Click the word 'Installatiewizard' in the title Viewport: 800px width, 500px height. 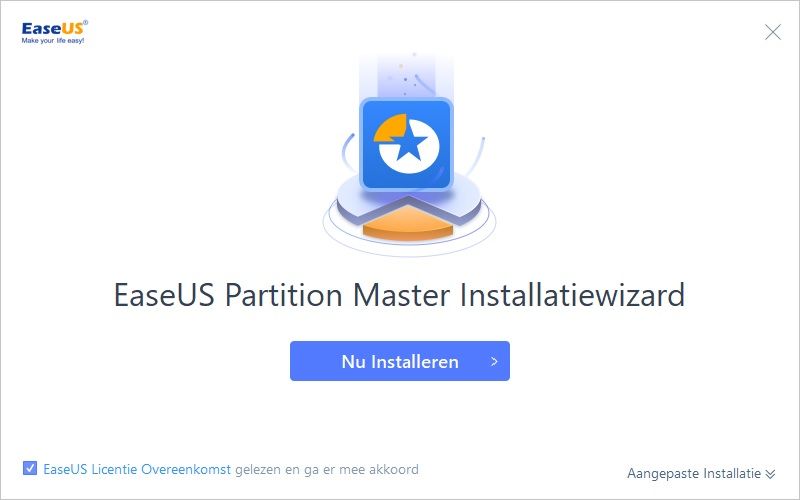coord(572,295)
